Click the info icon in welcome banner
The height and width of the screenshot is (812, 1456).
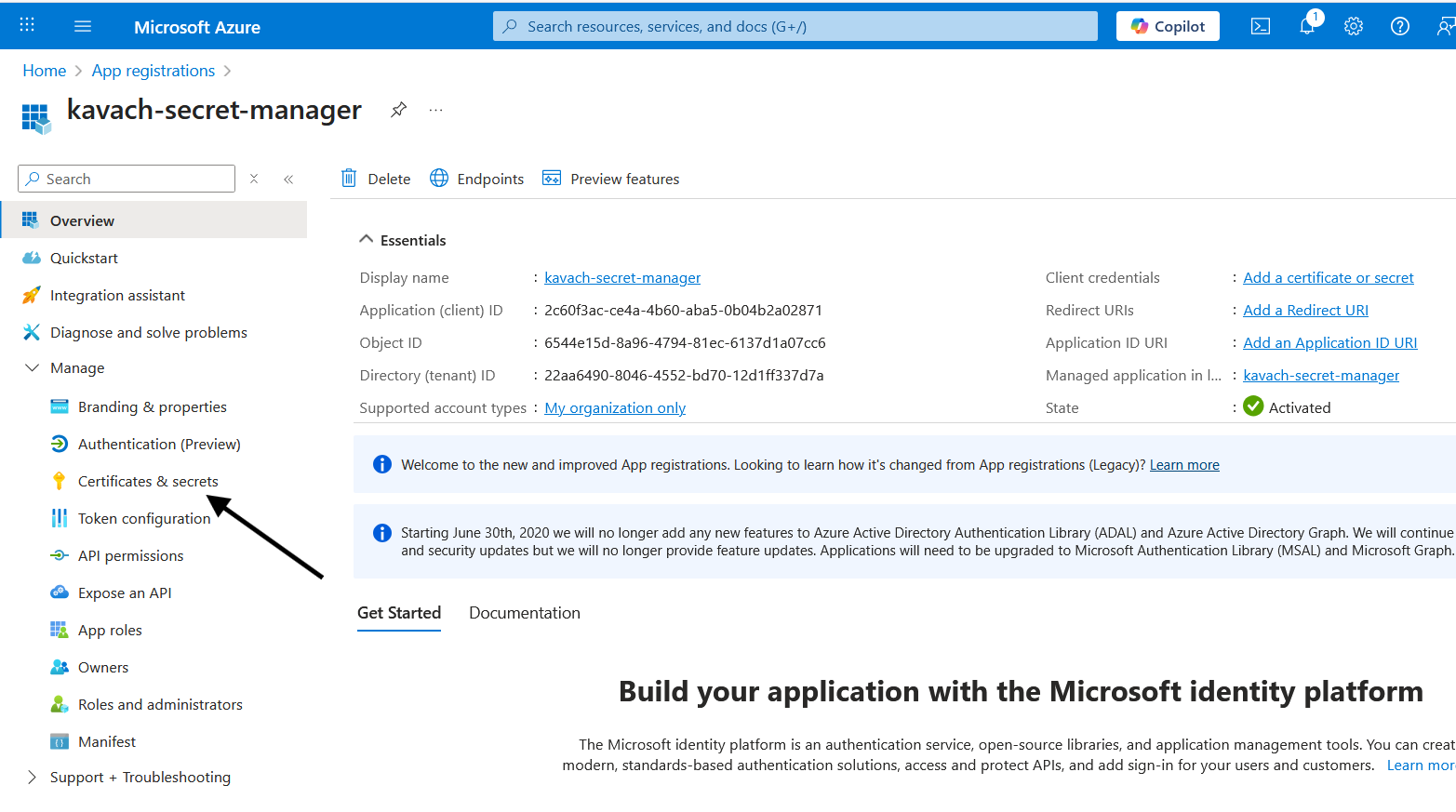[382, 464]
